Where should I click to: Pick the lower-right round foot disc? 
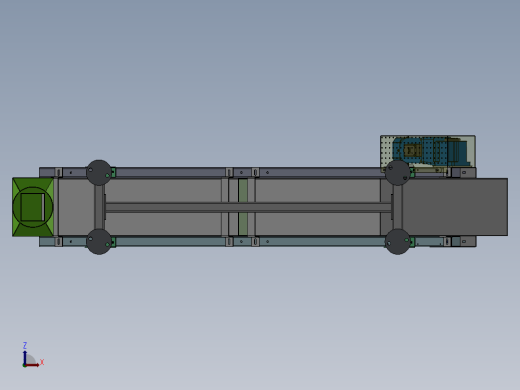(x=397, y=242)
